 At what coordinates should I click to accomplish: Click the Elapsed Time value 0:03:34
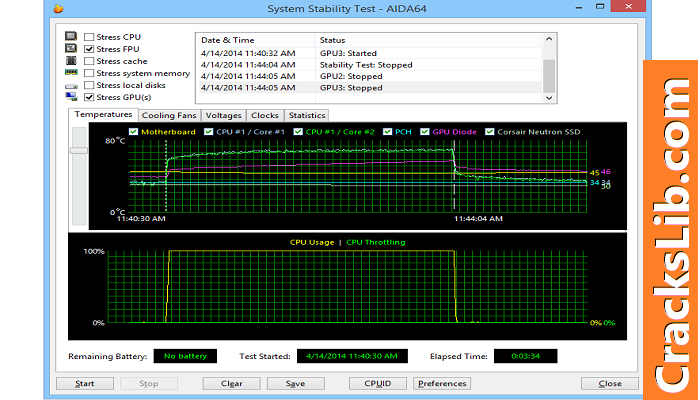tap(525, 356)
